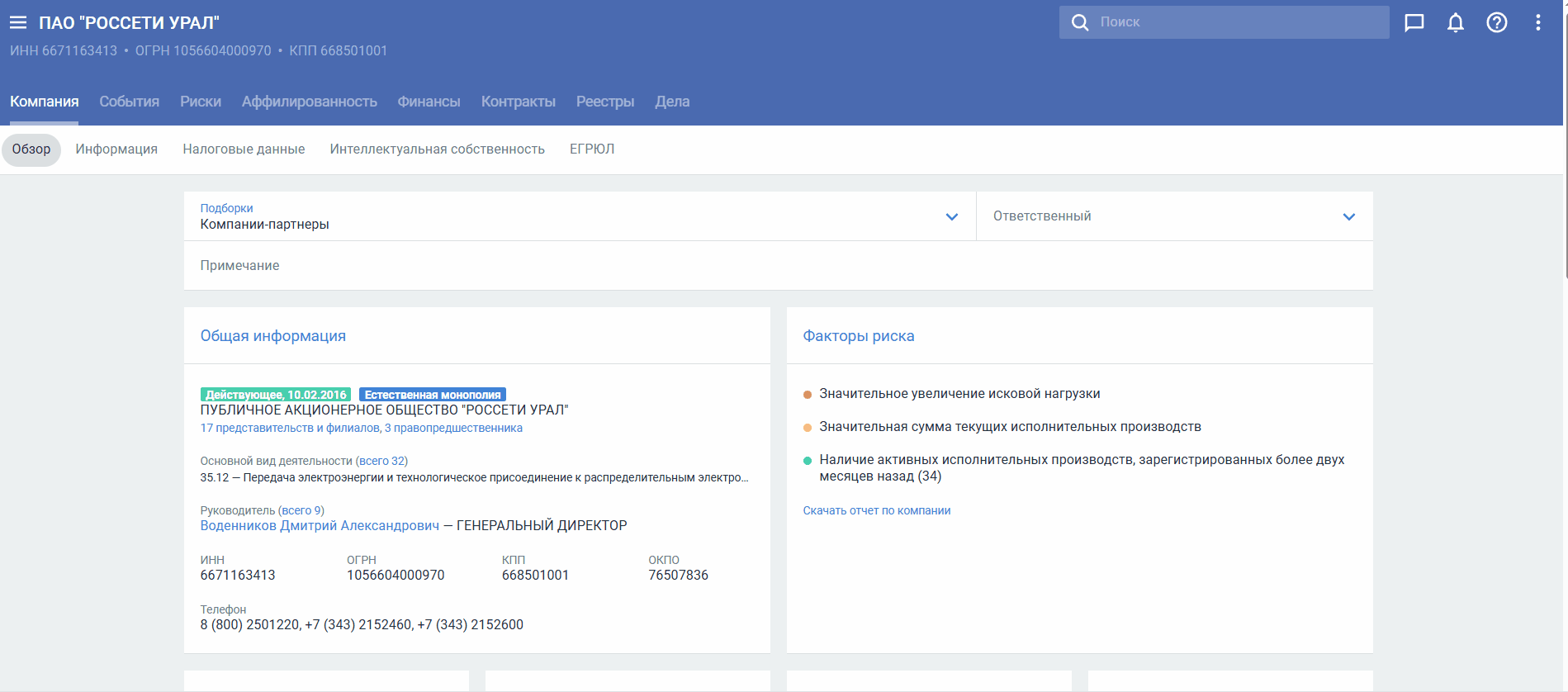Screen dimensions: 1568x692
Task: Click the search magnifier icon
Action: point(1079,22)
